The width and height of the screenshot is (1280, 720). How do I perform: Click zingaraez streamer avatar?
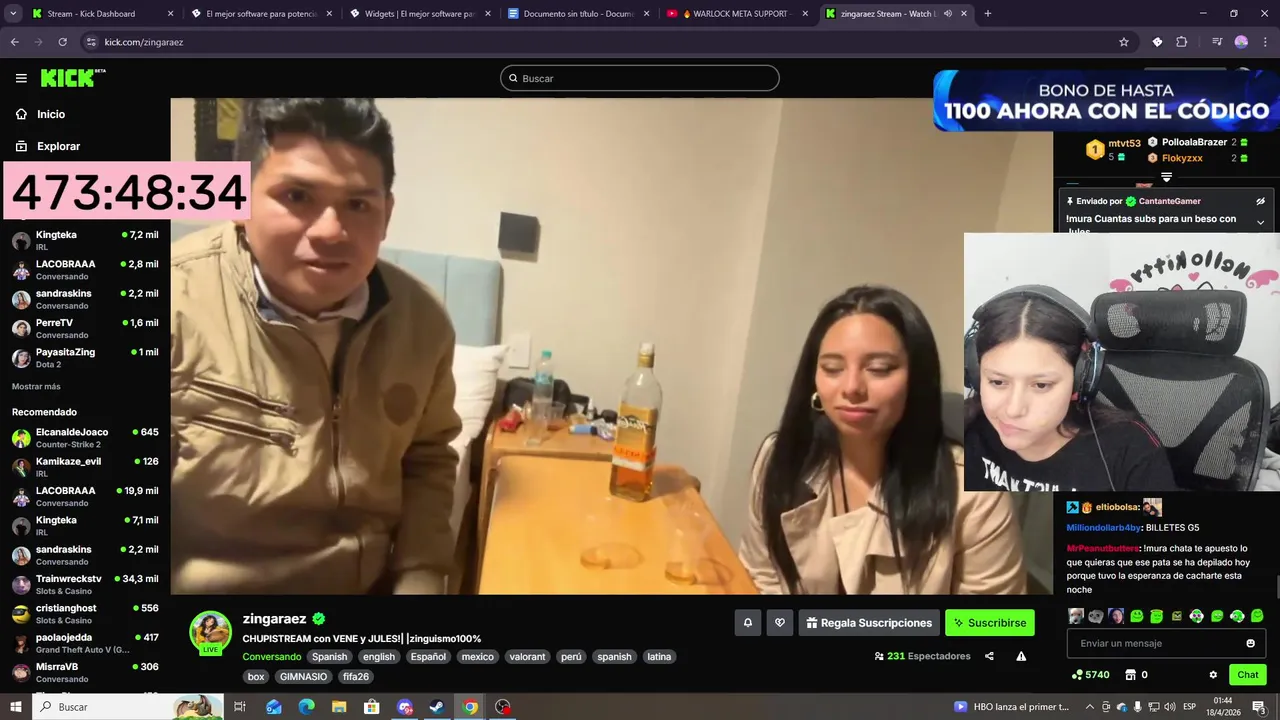(x=210, y=631)
